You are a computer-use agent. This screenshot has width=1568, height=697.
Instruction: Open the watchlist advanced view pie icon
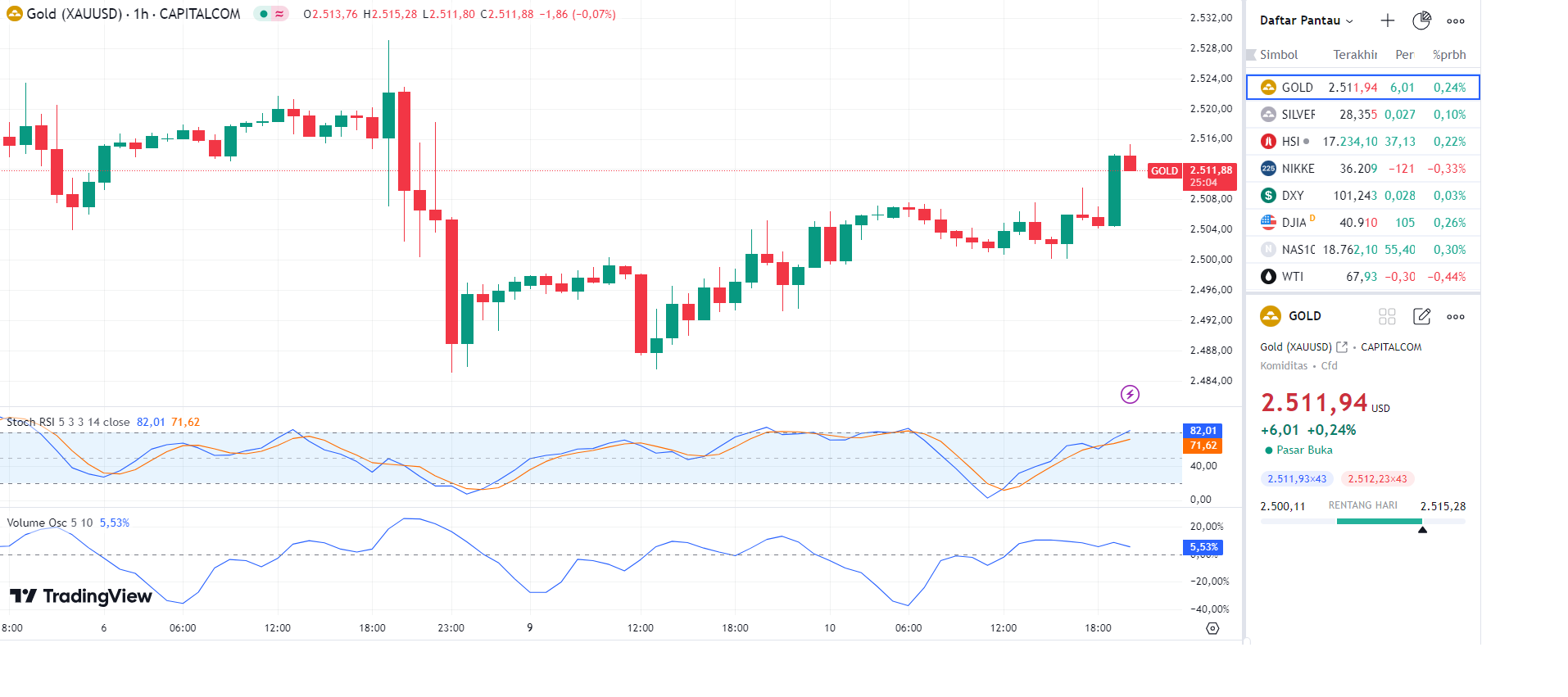pyautogui.click(x=1421, y=20)
